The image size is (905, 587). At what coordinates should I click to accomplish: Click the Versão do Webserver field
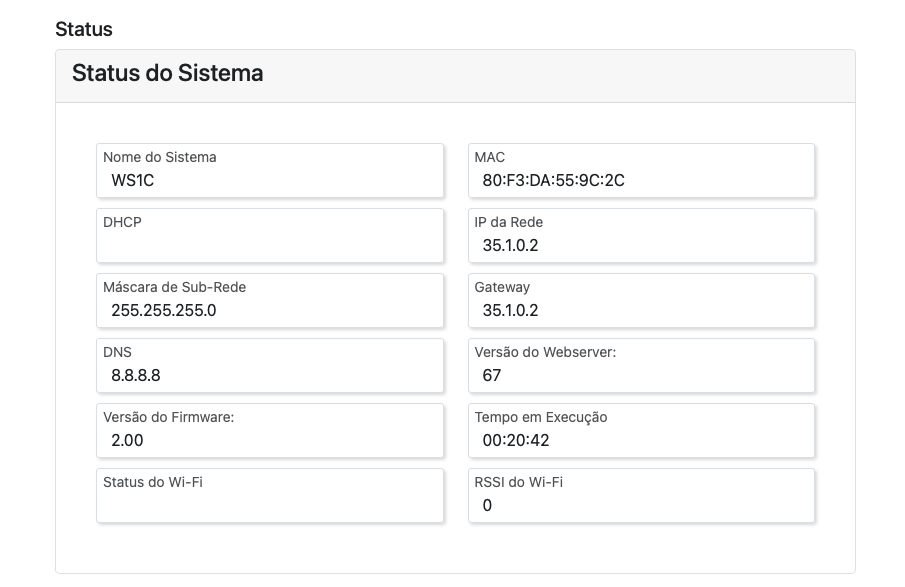[641, 365]
